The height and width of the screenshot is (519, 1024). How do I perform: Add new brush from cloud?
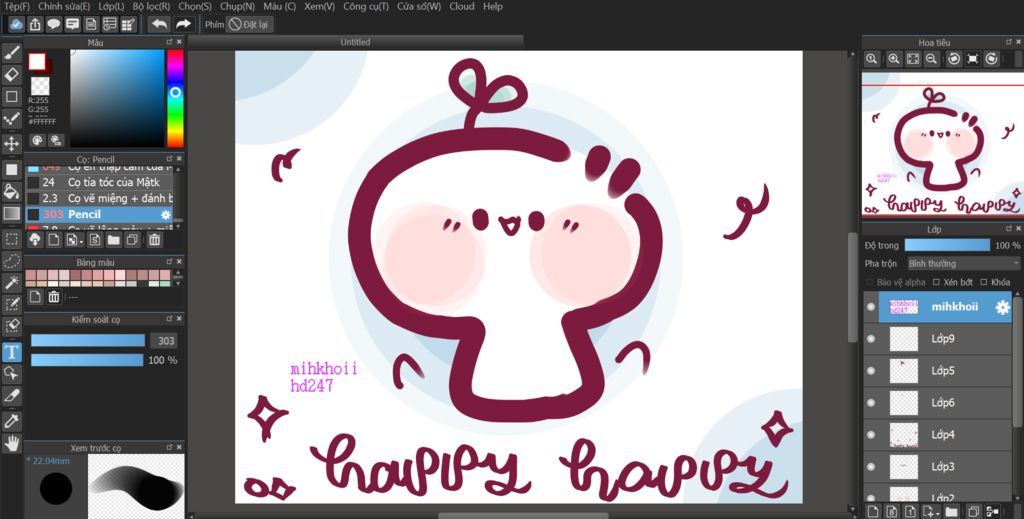pos(35,240)
